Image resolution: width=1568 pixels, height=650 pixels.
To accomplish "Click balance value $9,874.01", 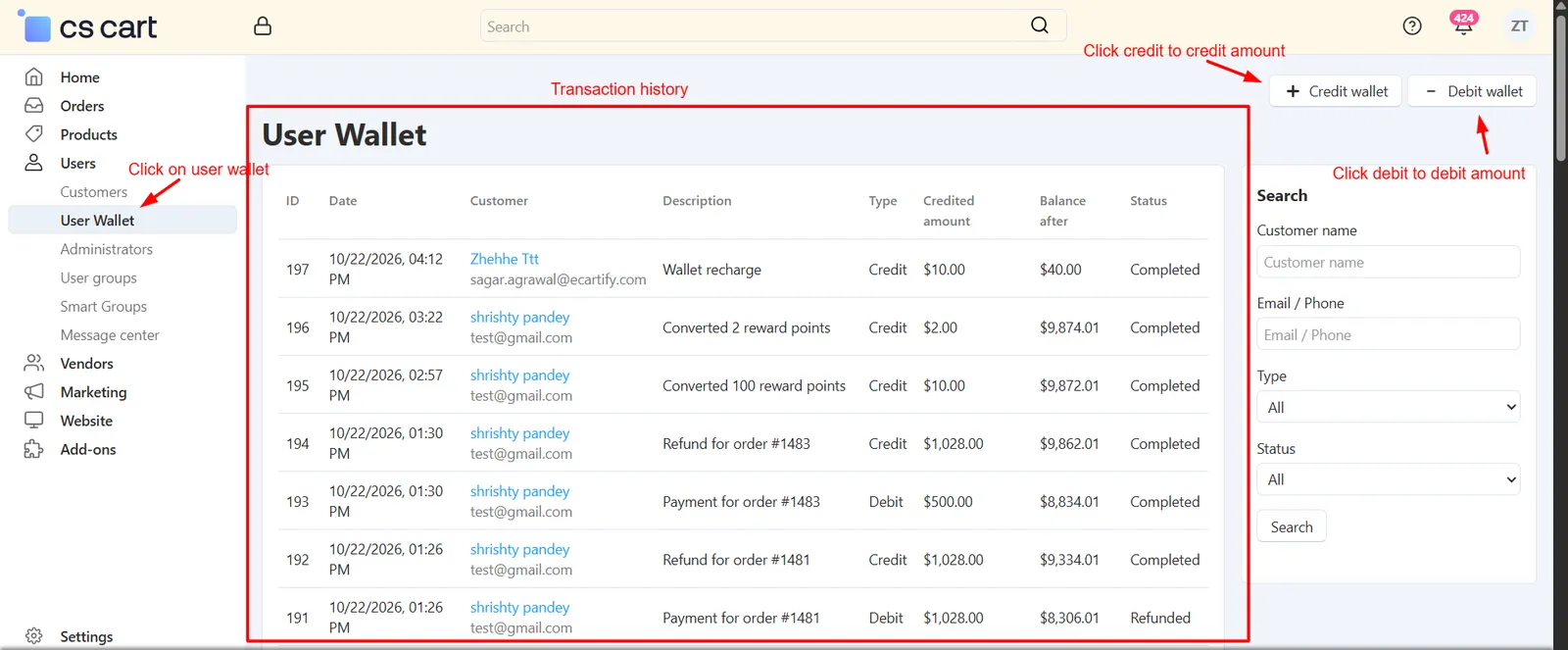I will pos(1069,327).
